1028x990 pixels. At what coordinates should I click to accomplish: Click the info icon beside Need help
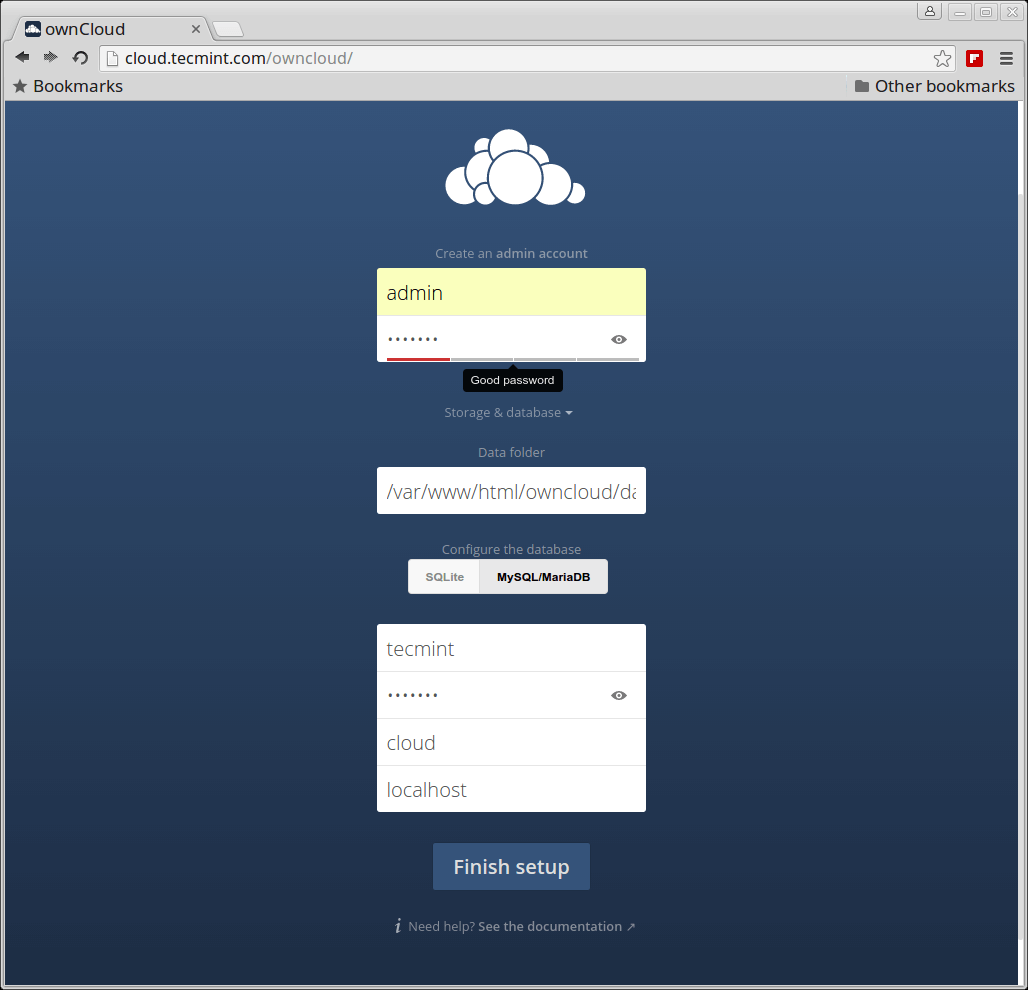pos(398,926)
